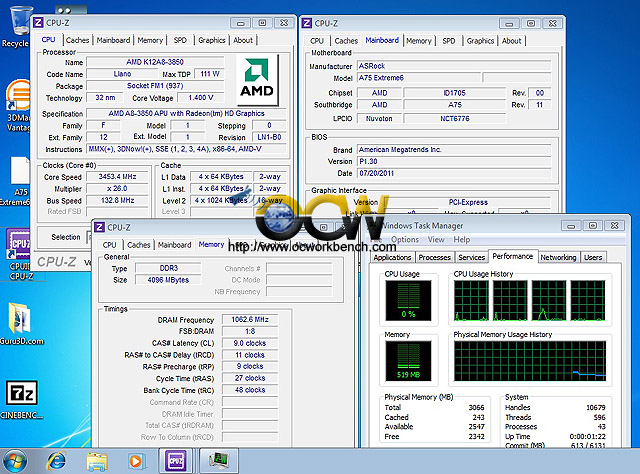Click the Memory 519 MB gauge
Viewport: 640px width, 474px height.
tap(408, 361)
